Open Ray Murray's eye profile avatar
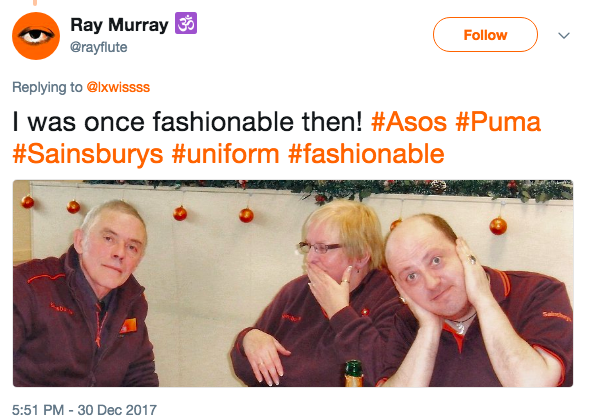 (36, 36)
